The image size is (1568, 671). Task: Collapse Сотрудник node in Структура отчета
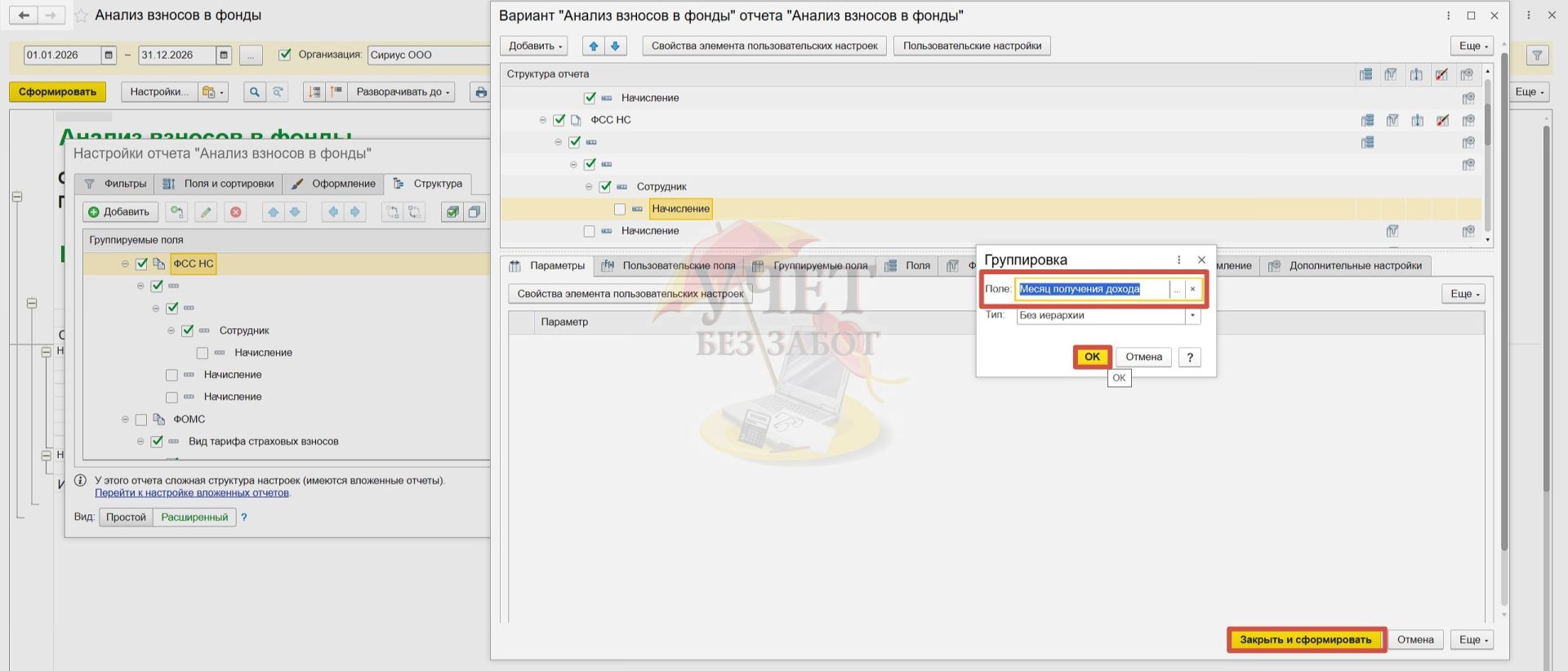[x=589, y=187]
